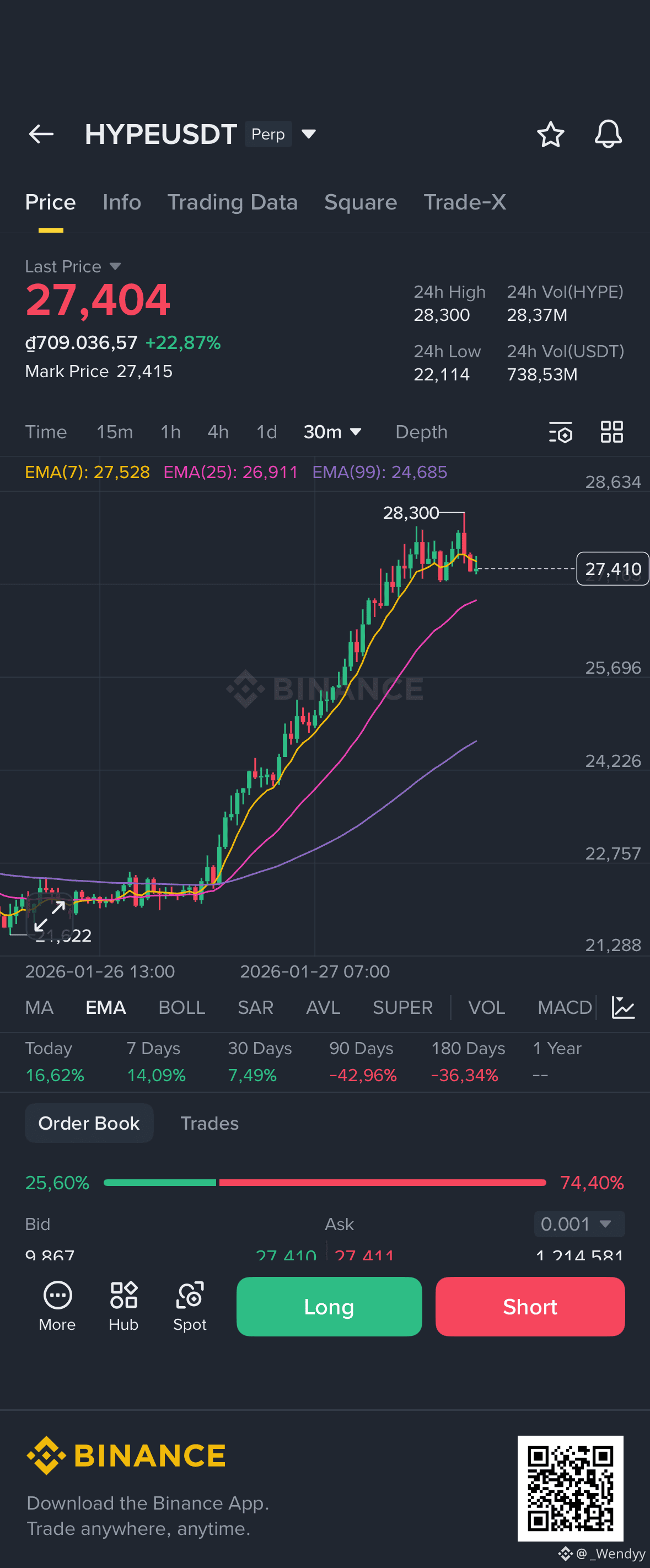Enable the SAR indicator

(x=256, y=1007)
